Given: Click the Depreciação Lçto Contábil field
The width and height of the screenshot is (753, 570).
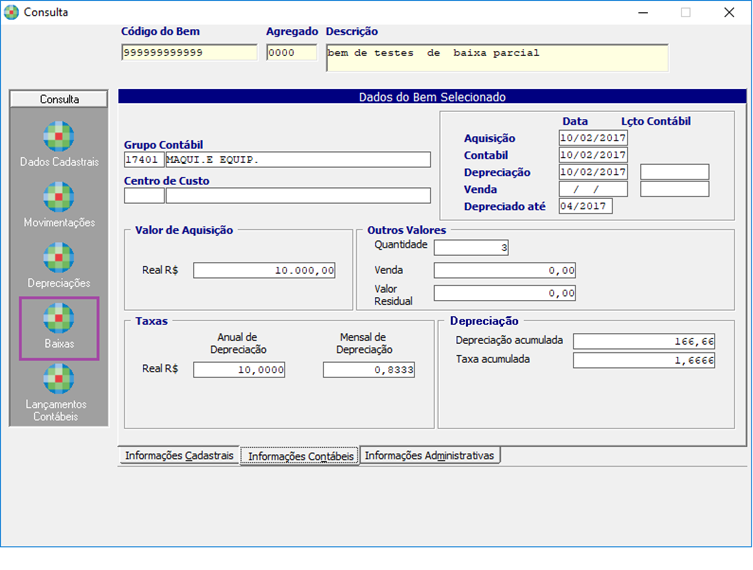Looking at the screenshot, I should coord(674,172).
